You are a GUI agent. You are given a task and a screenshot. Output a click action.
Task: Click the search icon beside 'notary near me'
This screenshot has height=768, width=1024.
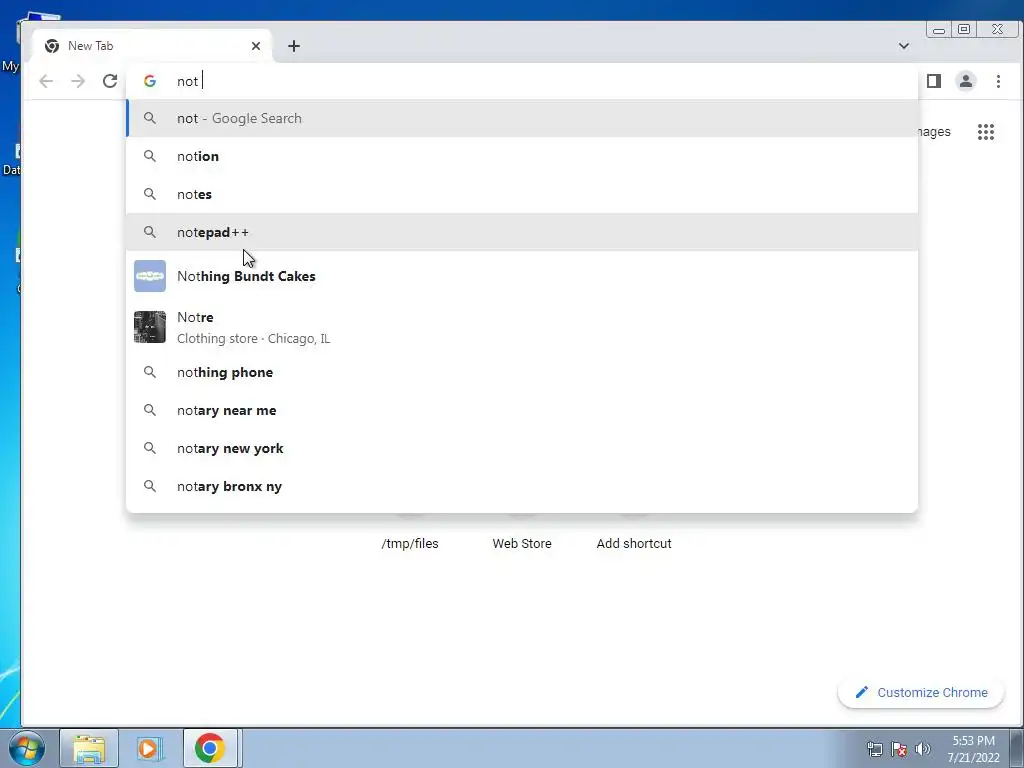[x=150, y=410]
